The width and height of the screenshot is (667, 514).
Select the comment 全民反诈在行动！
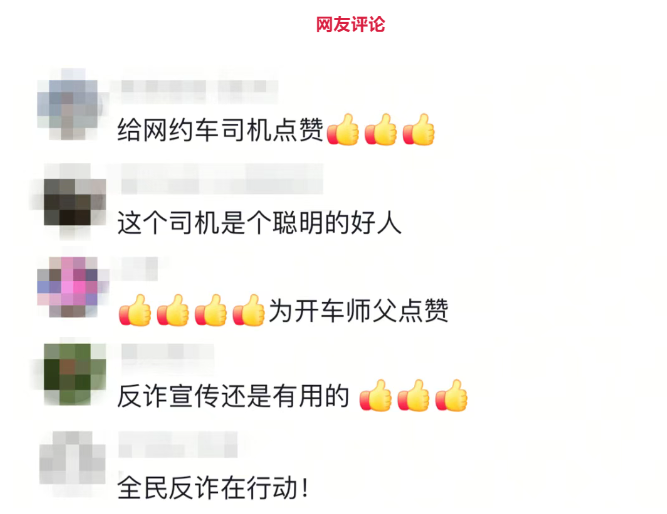(x=213, y=488)
